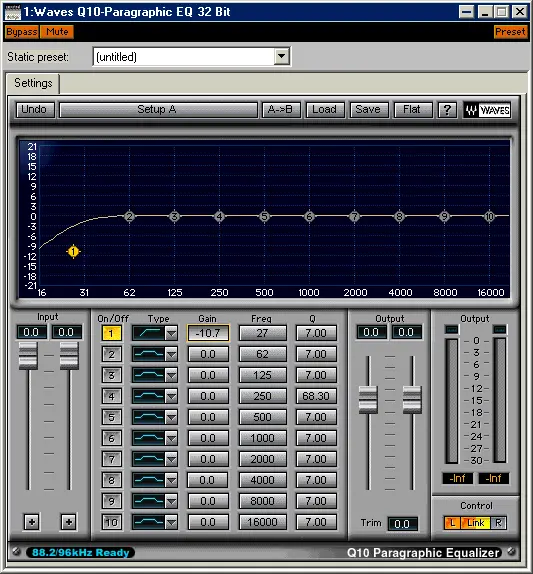
Task: Click the Load button
Action: point(325,110)
